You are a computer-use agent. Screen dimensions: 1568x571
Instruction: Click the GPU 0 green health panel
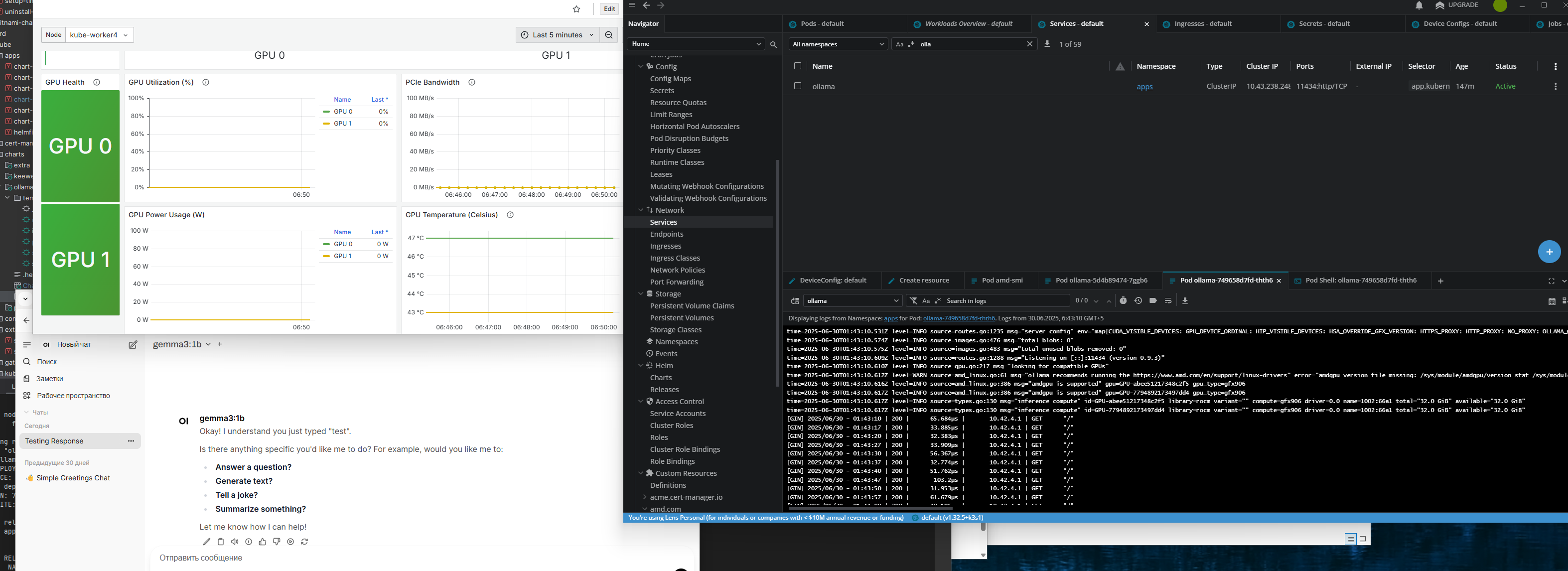tap(80, 146)
